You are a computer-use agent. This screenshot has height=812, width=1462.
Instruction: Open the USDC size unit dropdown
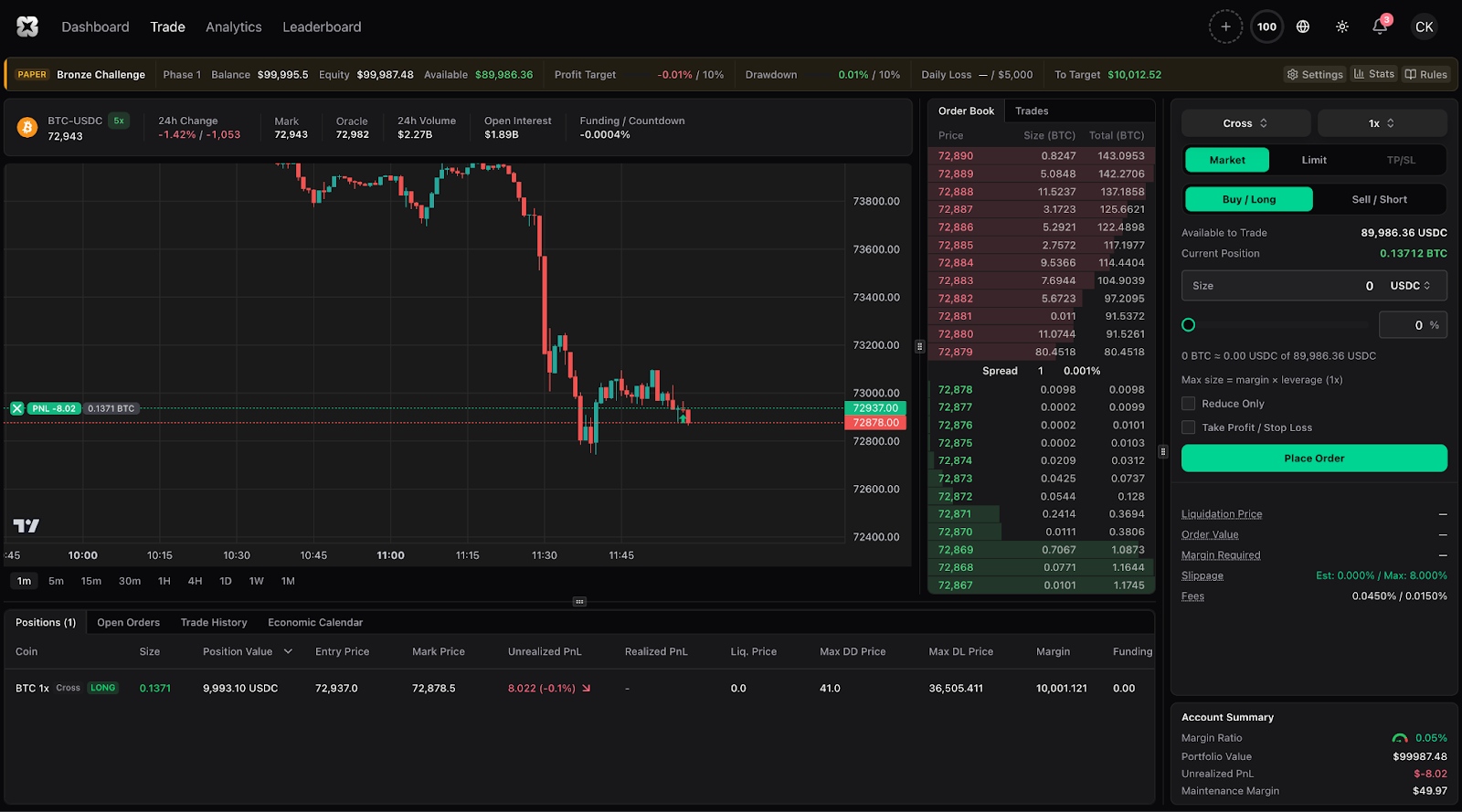(1410, 286)
